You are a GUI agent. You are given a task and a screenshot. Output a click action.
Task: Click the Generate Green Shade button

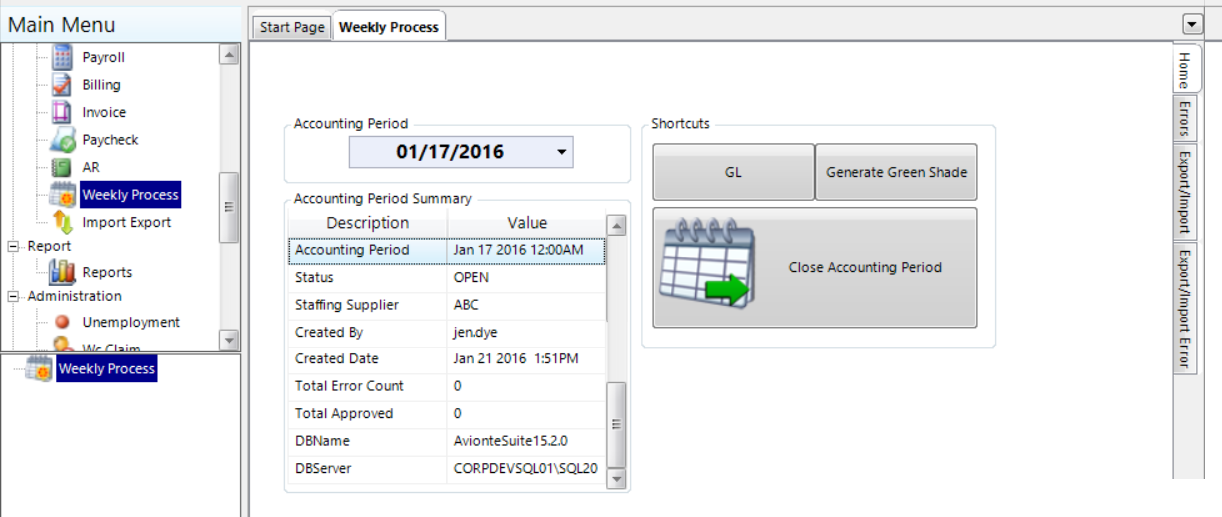point(896,172)
